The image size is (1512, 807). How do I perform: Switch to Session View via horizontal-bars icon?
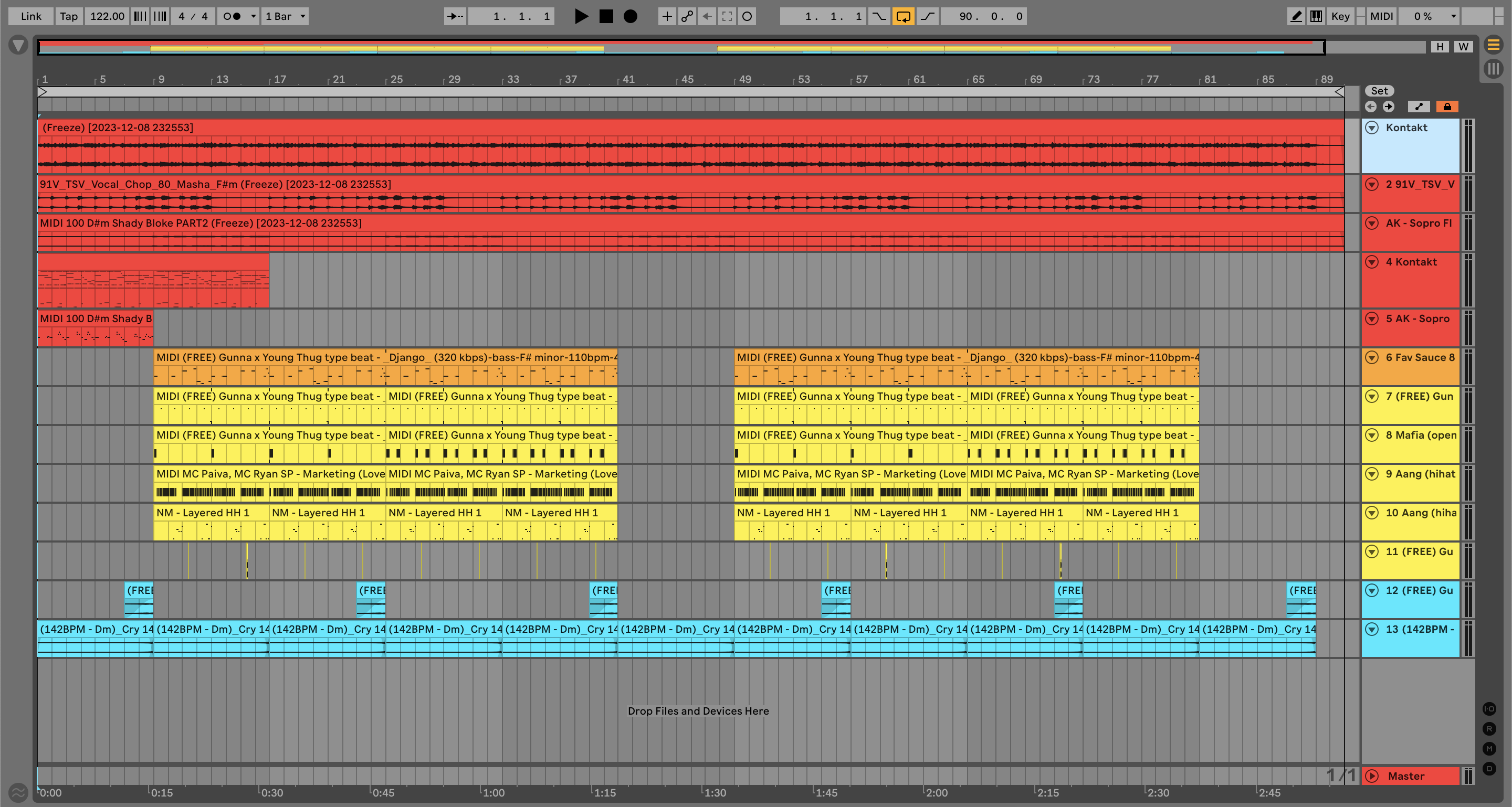[x=1493, y=45]
